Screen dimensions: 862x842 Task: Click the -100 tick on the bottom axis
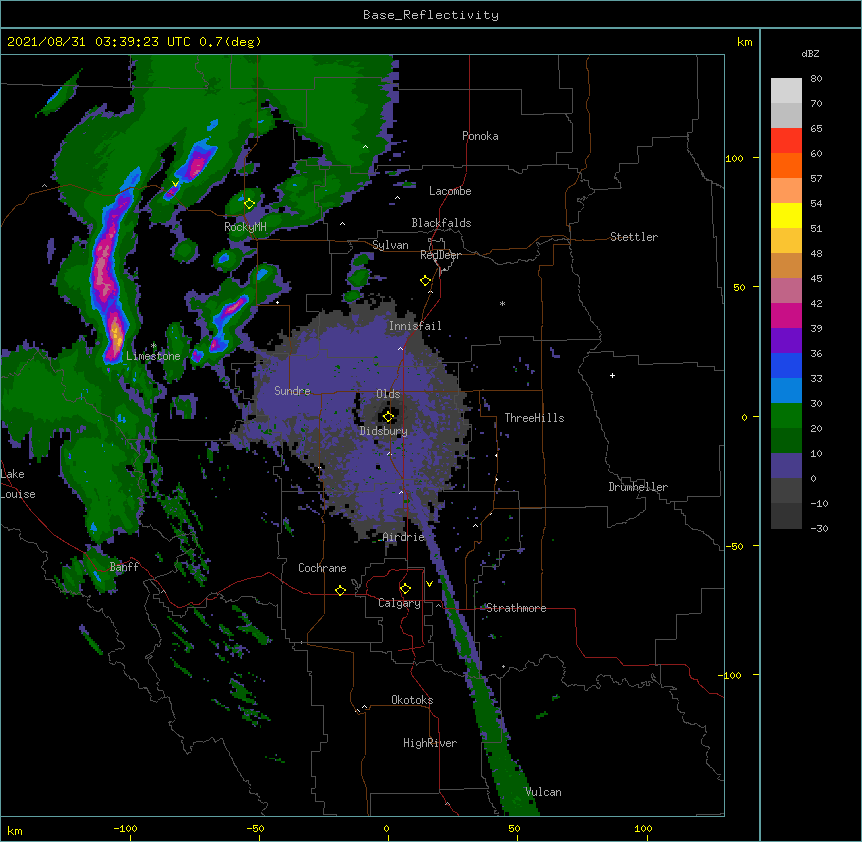(125, 828)
